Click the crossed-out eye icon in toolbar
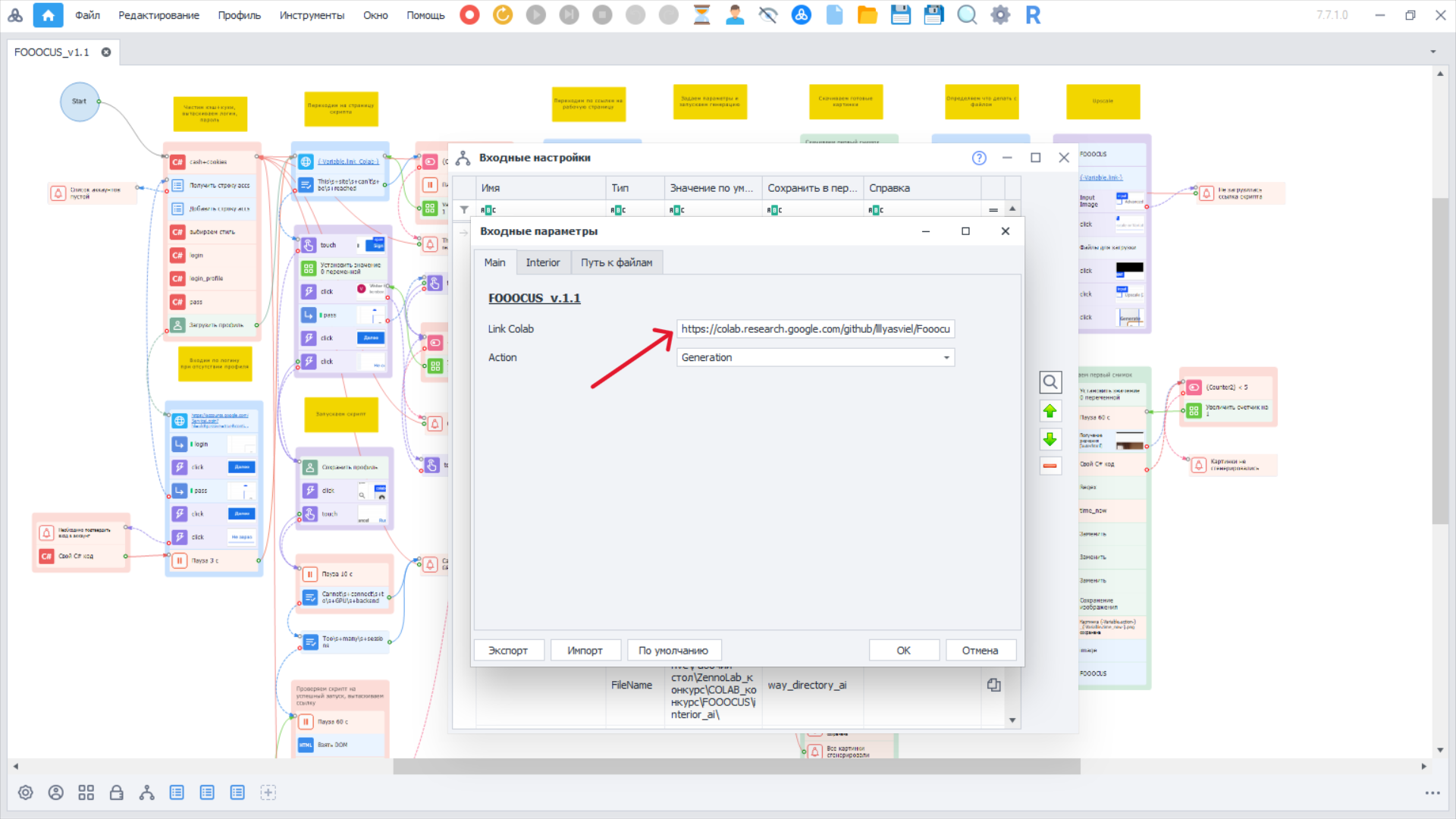 click(767, 15)
